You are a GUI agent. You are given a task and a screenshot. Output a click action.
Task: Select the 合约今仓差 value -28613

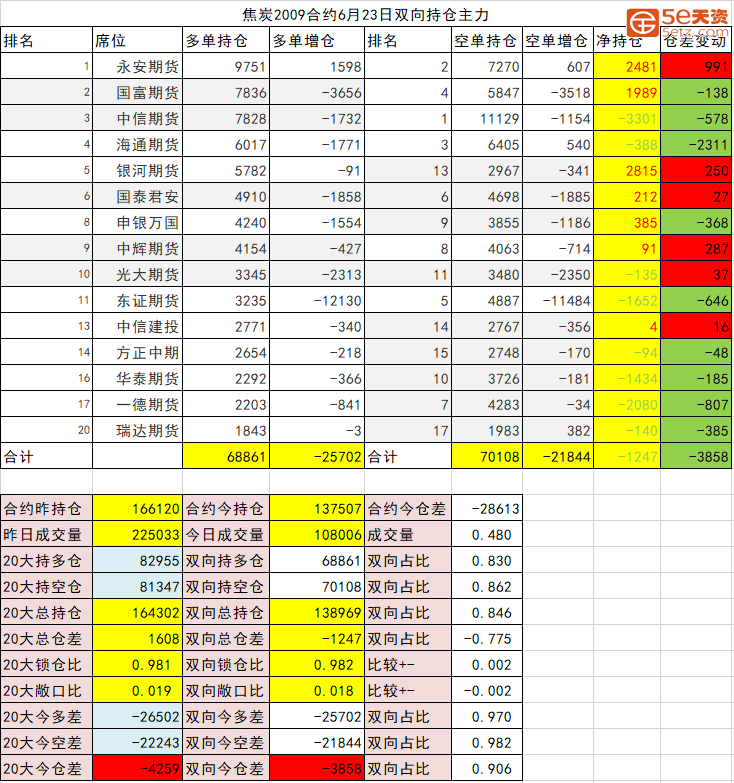[487, 508]
